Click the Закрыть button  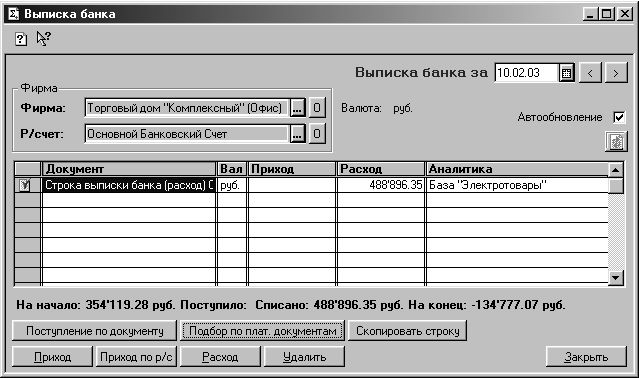[x=586, y=357]
